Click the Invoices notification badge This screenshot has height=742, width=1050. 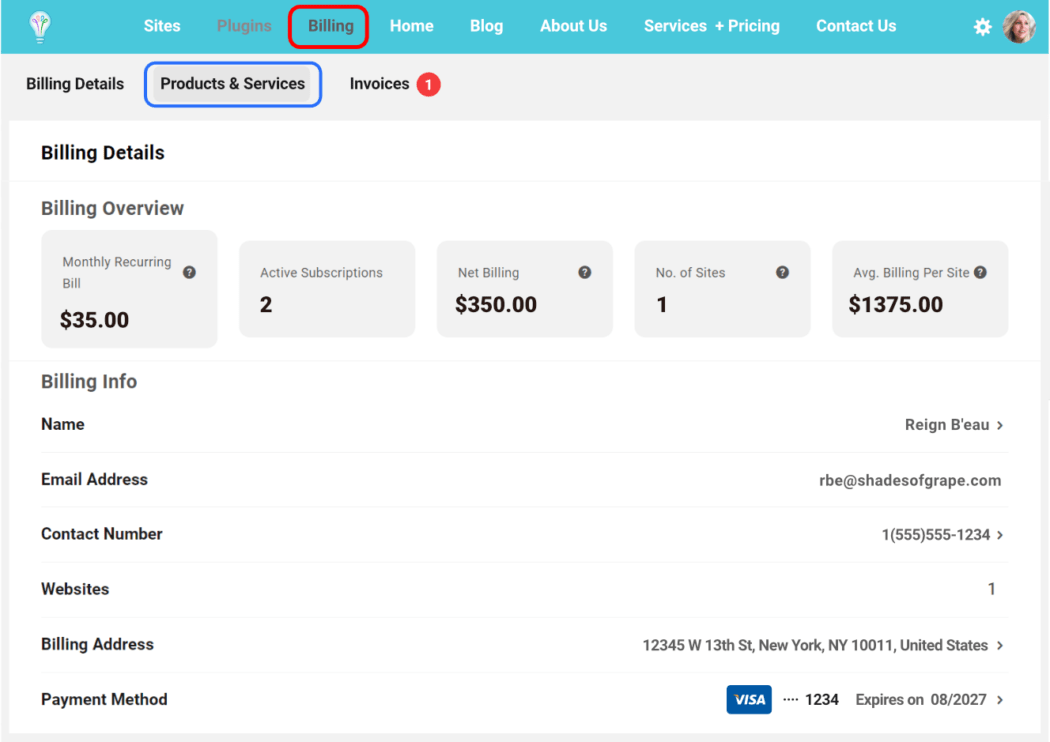pyautogui.click(x=429, y=84)
